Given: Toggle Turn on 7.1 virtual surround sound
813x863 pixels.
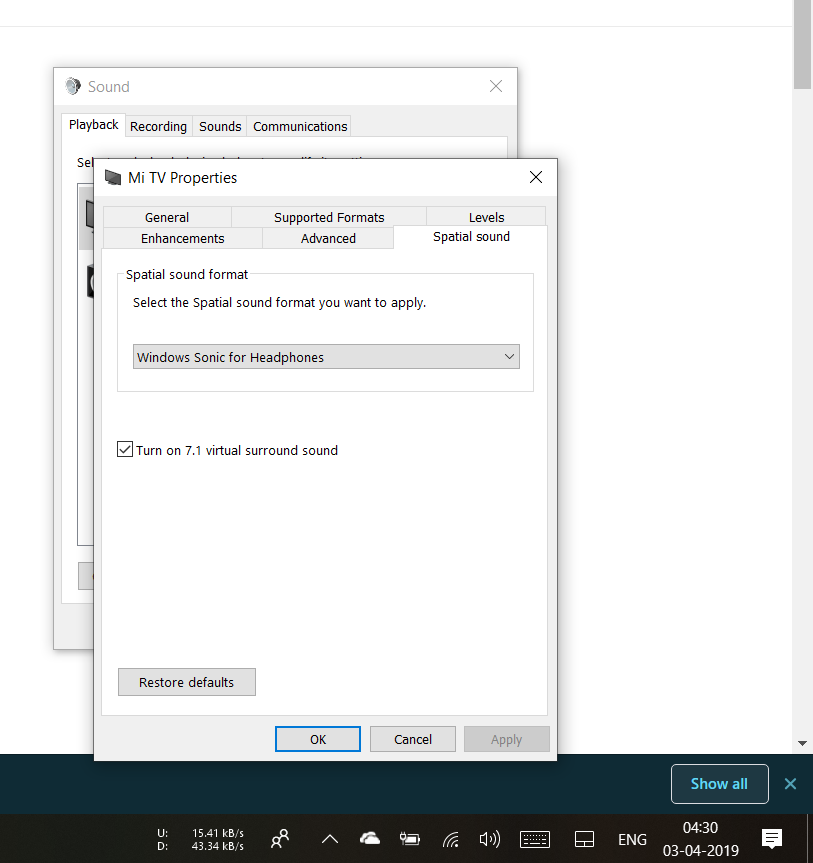Looking at the screenshot, I should pos(125,449).
